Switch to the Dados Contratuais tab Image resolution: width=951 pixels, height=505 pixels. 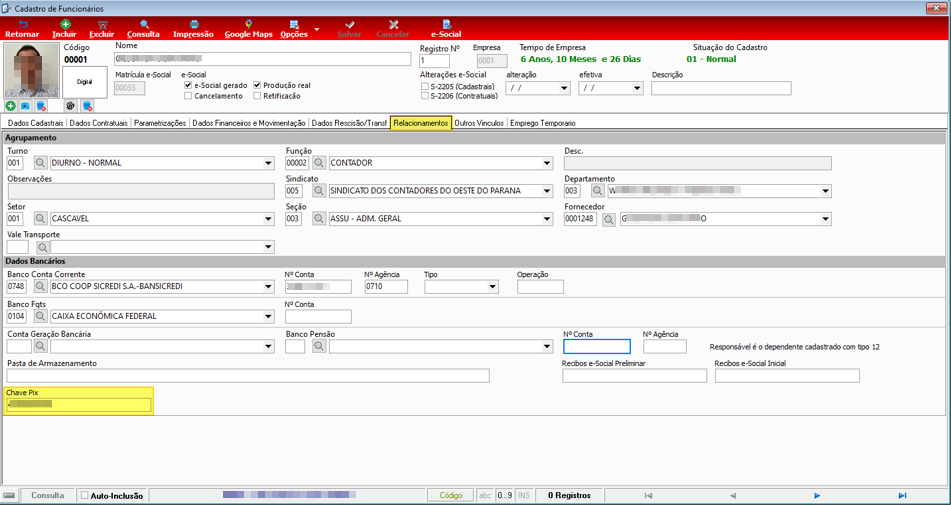coord(99,123)
